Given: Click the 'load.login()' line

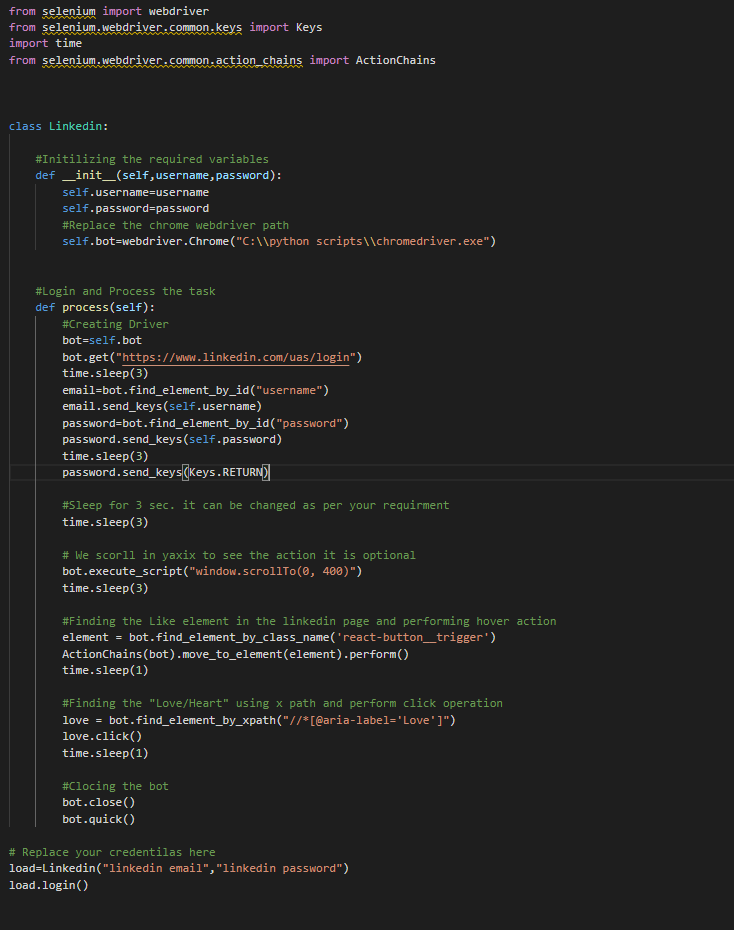Looking at the screenshot, I should [x=49, y=885].
